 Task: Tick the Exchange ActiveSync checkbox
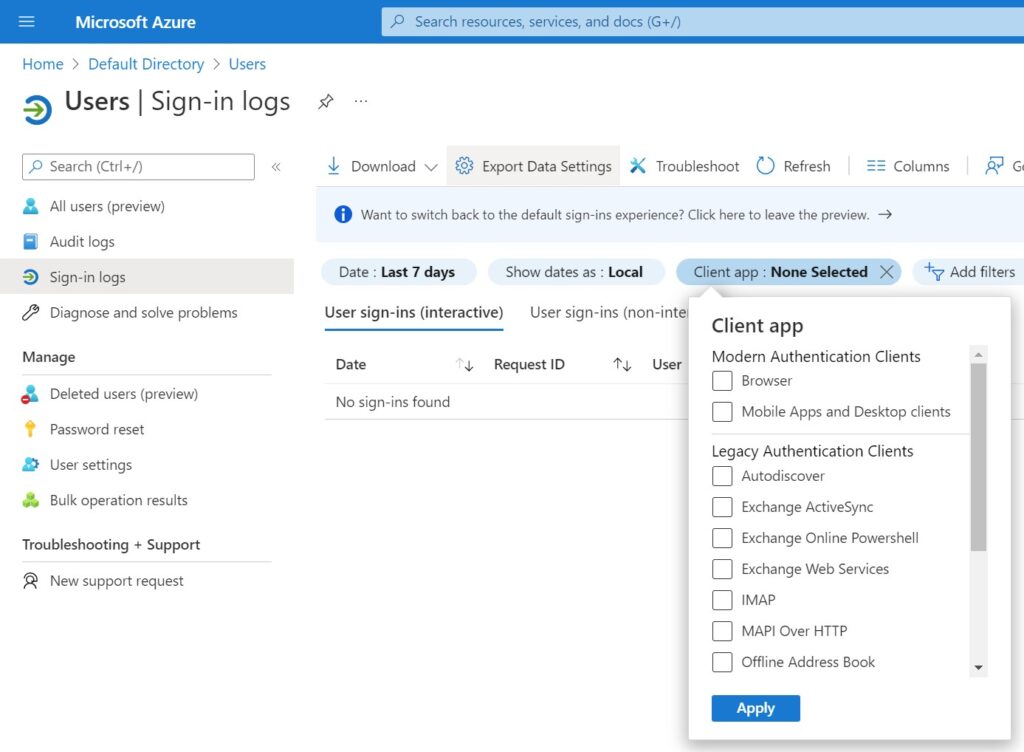click(x=722, y=507)
